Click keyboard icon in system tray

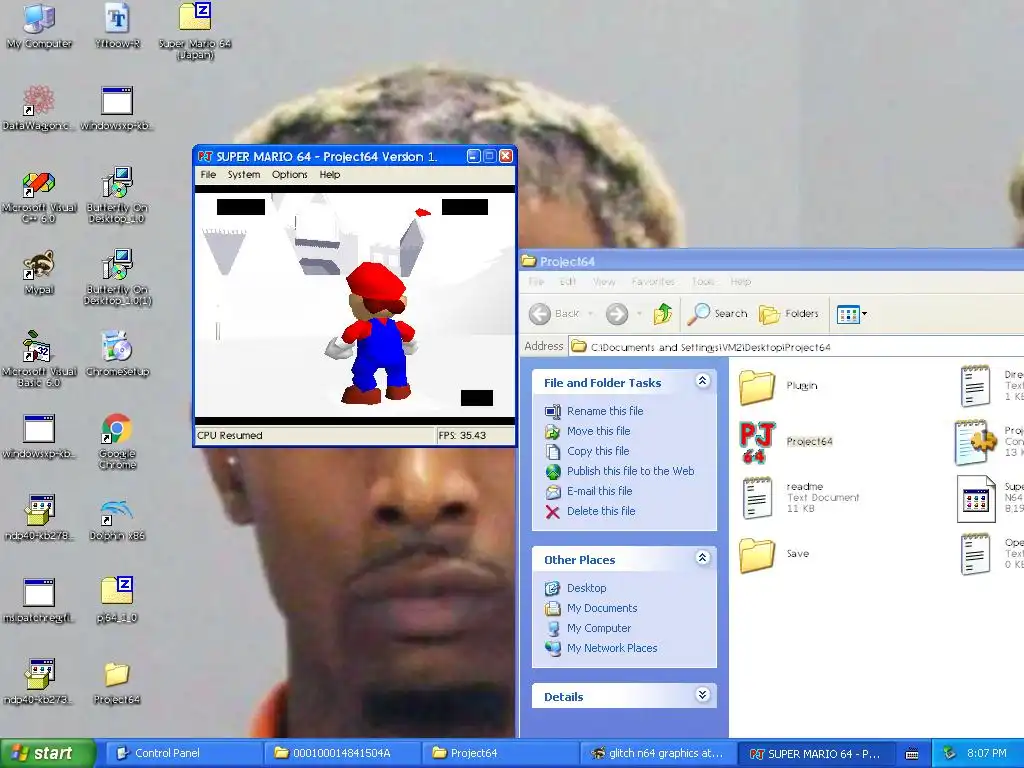pyautogui.click(x=912, y=754)
